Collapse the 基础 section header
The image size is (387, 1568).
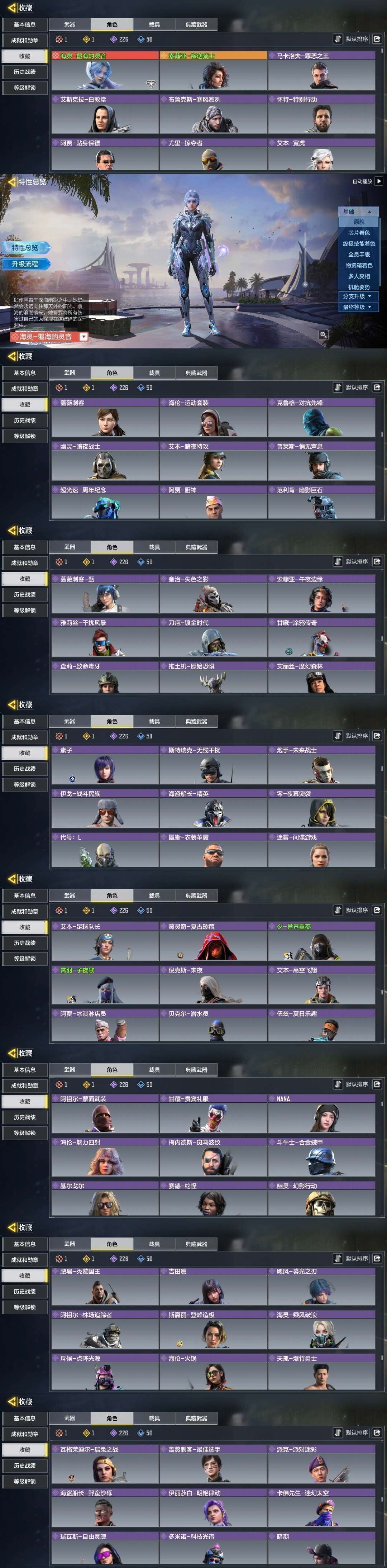pyautogui.click(x=358, y=212)
